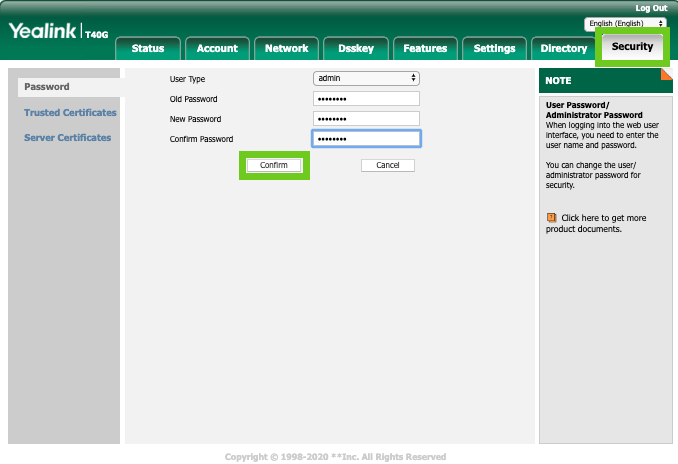Switch to the Status tab
The height and width of the screenshot is (464, 678).
tap(148, 48)
